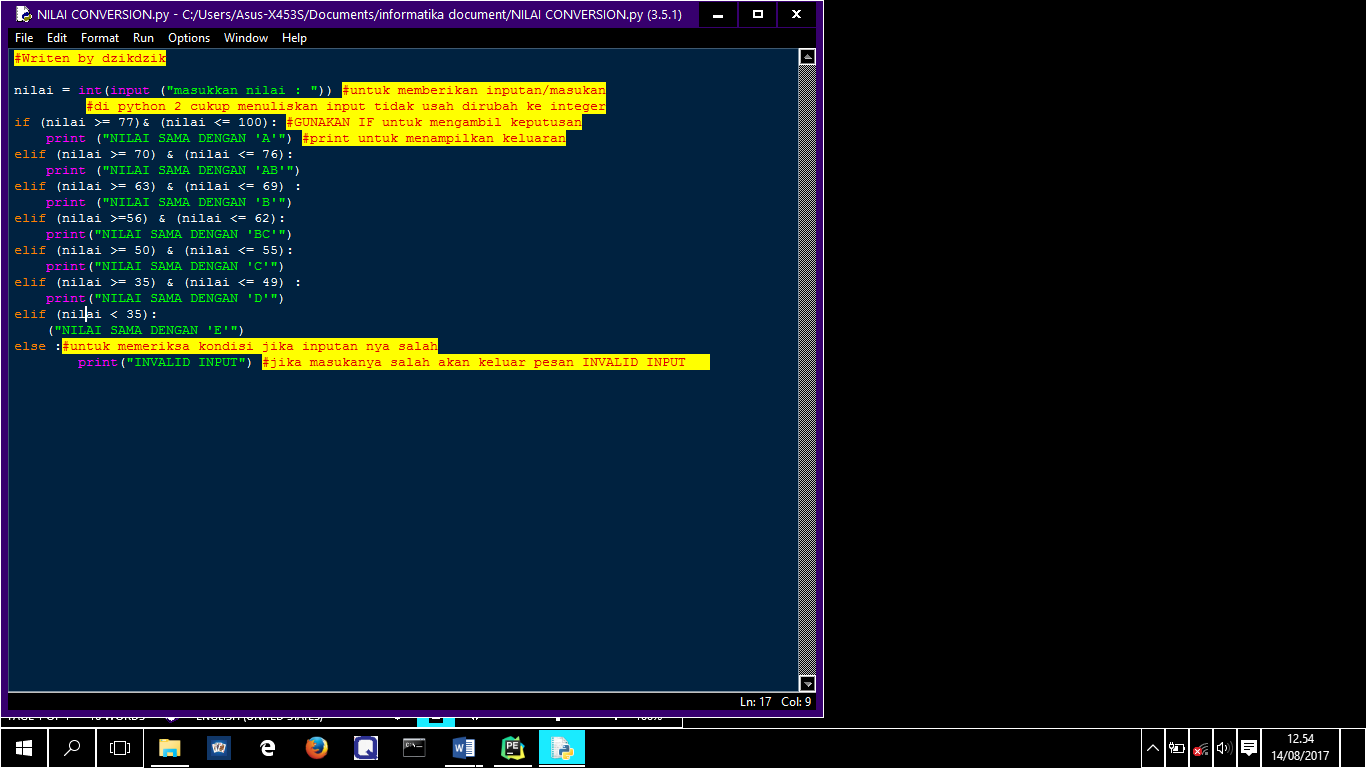Image resolution: width=1366 pixels, height=768 pixels.
Task: Switch to Python IDLE in taskbar
Action: tap(562, 747)
